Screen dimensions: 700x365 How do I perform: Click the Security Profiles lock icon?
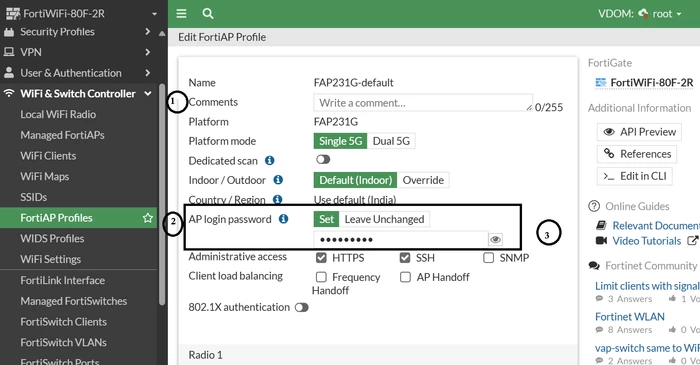point(8,32)
